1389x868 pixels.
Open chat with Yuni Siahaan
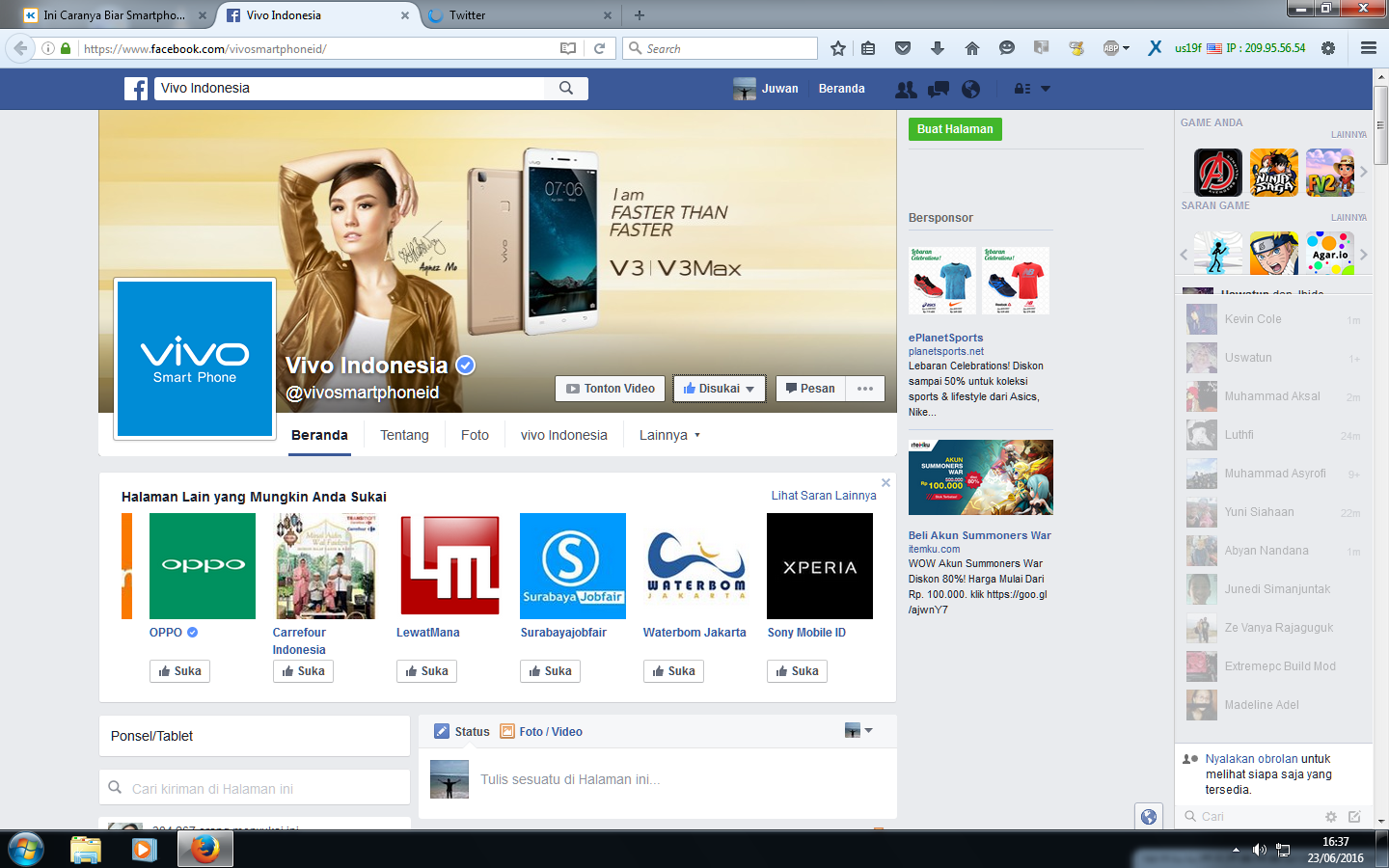(x=1273, y=512)
